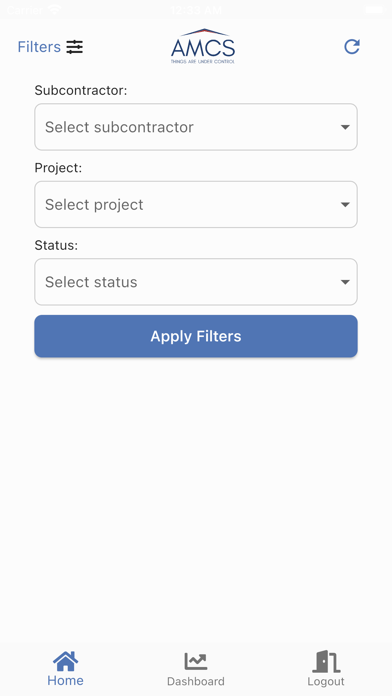Switch to the Dashboard tab label

tap(196, 681)
